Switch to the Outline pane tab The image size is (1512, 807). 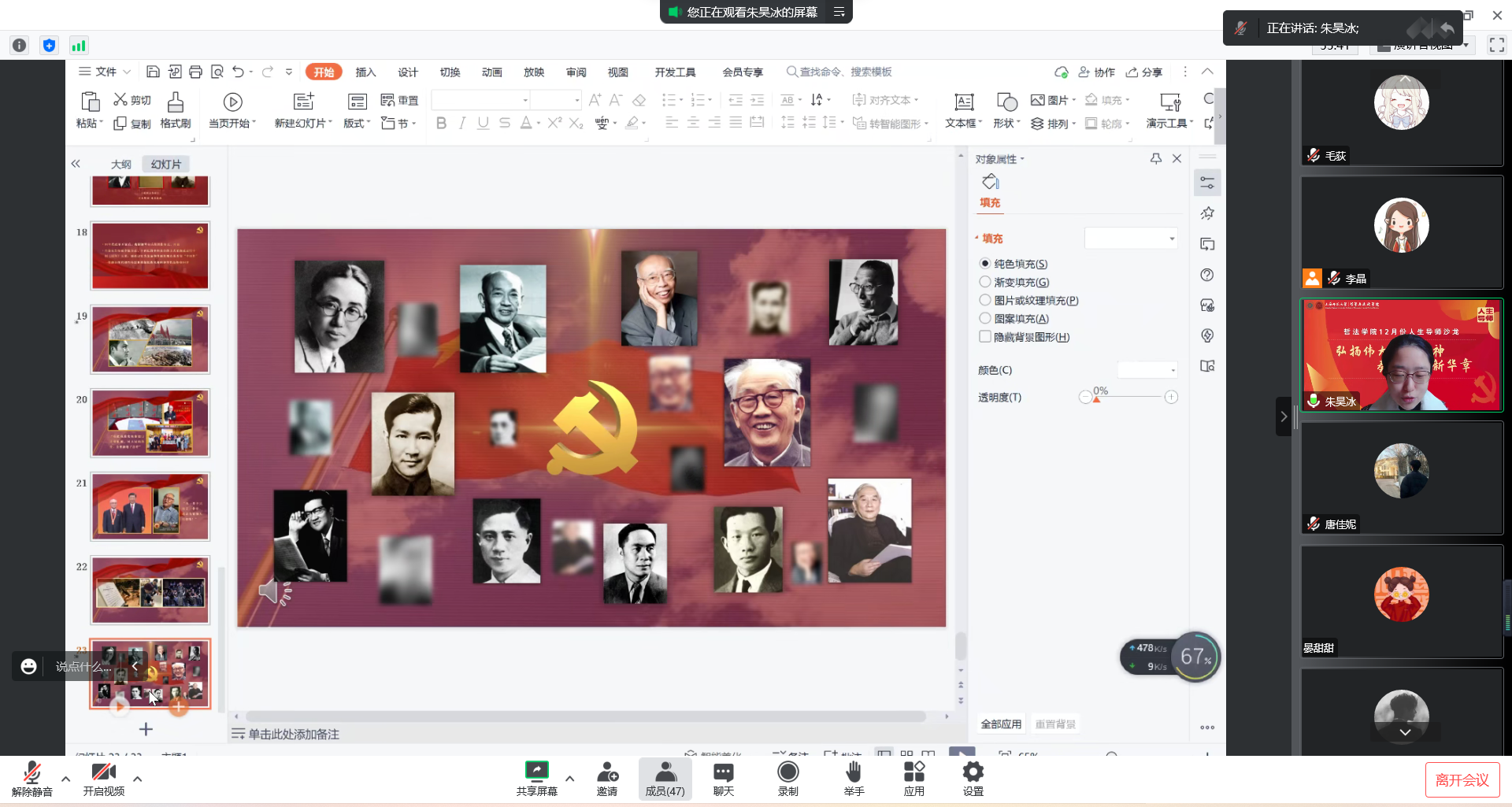pos(121,165)
